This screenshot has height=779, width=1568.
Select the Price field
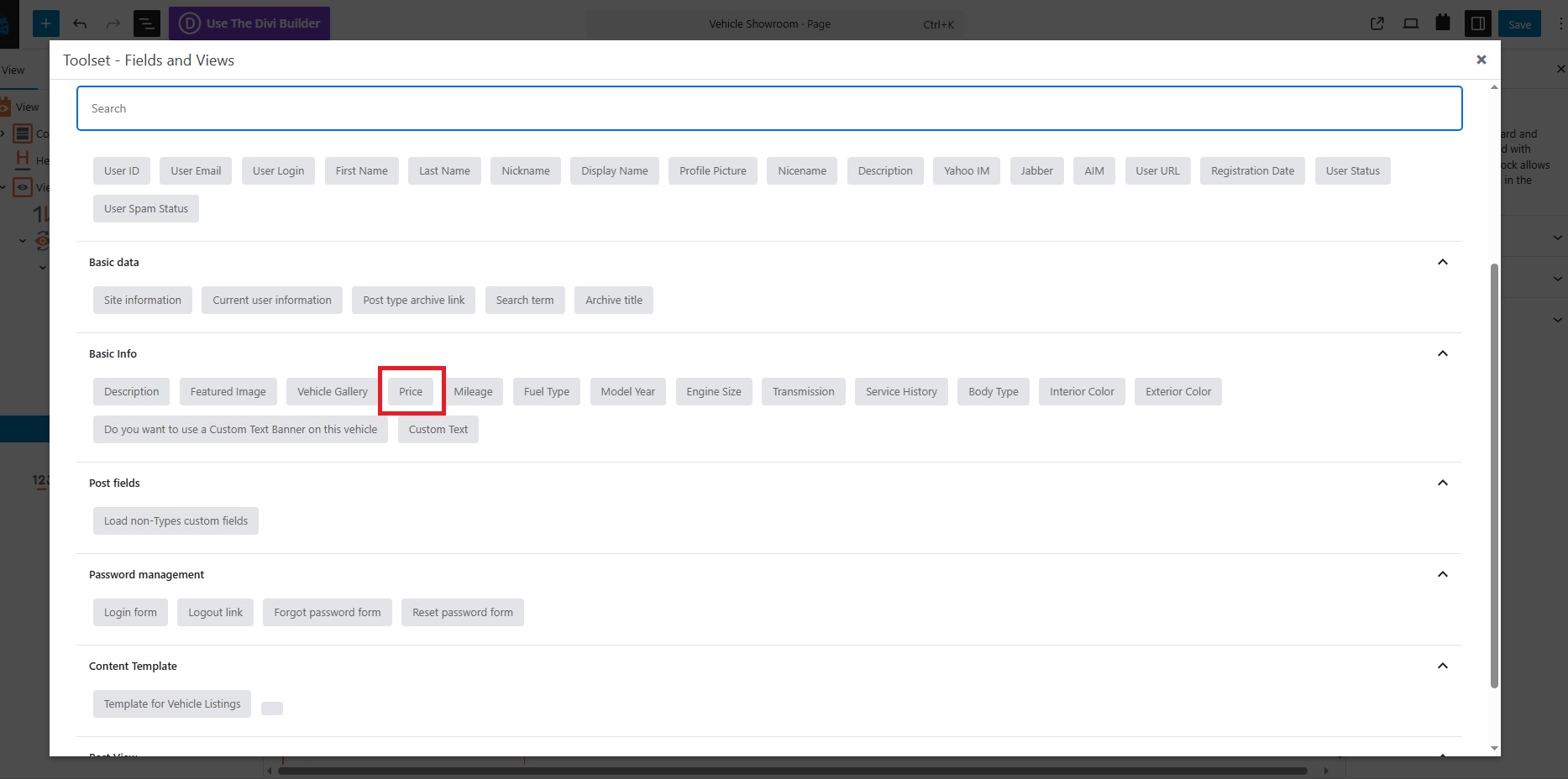(x=411, y=391)
